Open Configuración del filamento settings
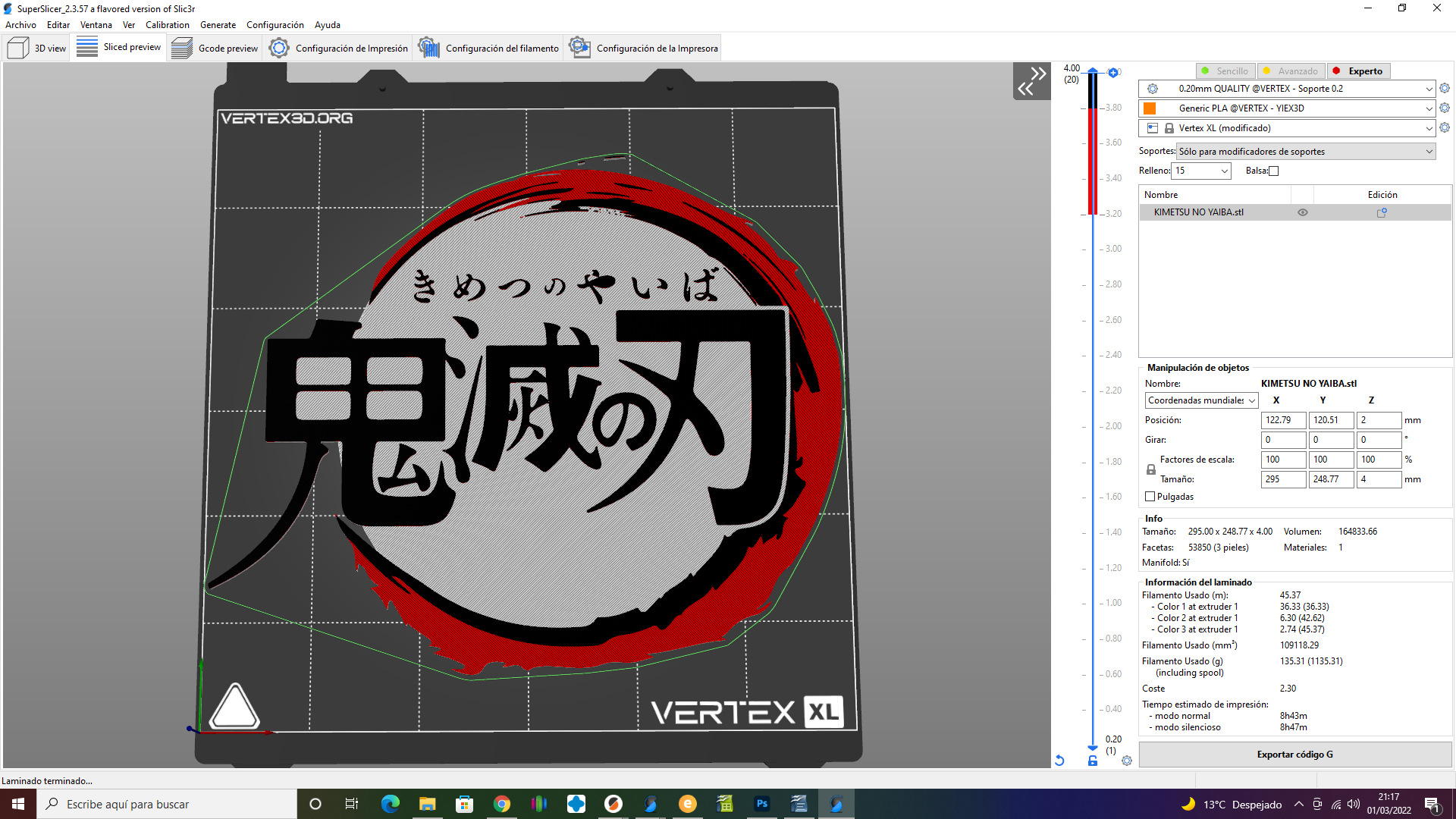This screenshot has height=819, width=1456. tap(488, 47)
